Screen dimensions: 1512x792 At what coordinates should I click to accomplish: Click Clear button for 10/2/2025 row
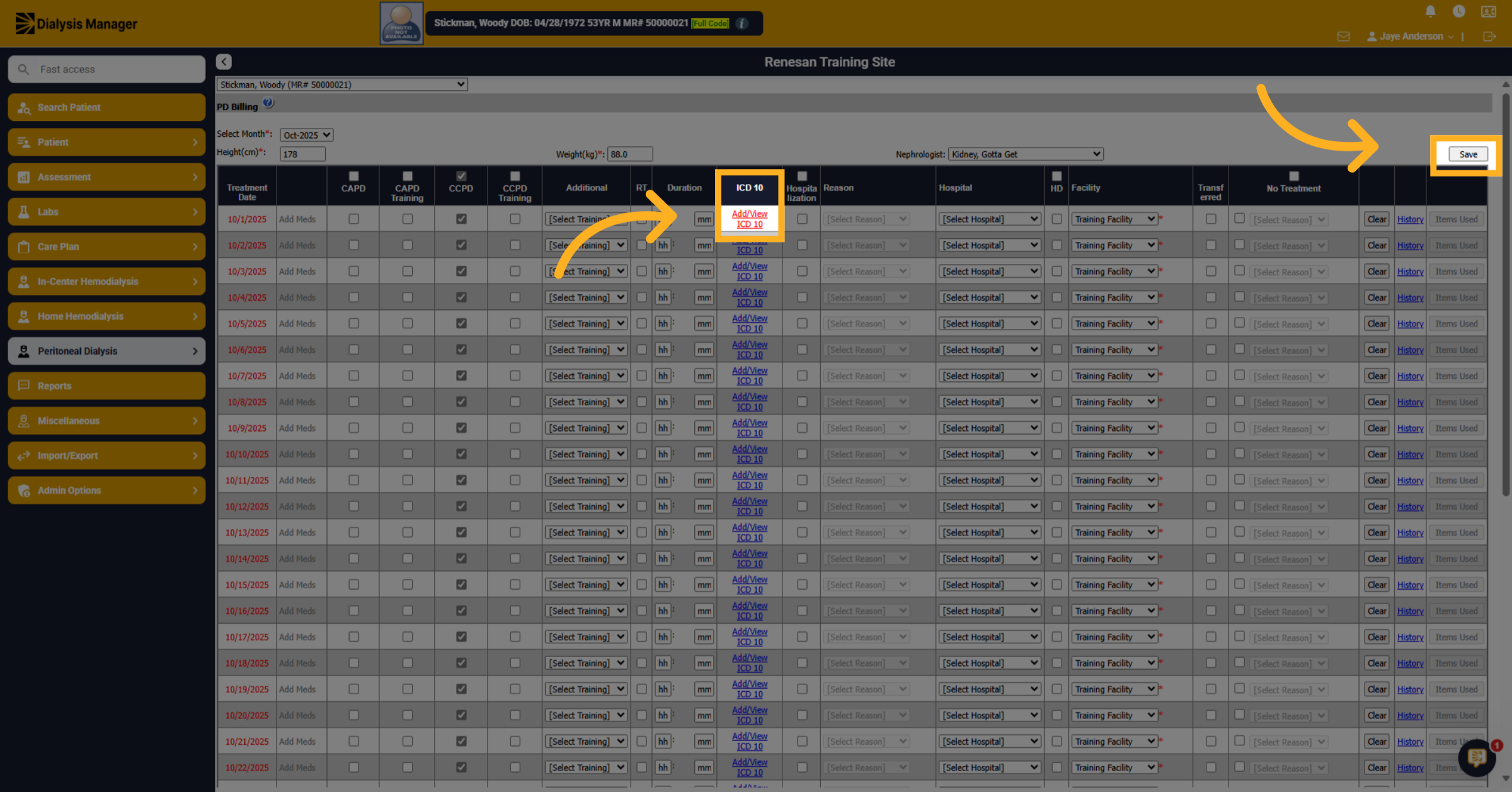click(x=1377, y=245)
